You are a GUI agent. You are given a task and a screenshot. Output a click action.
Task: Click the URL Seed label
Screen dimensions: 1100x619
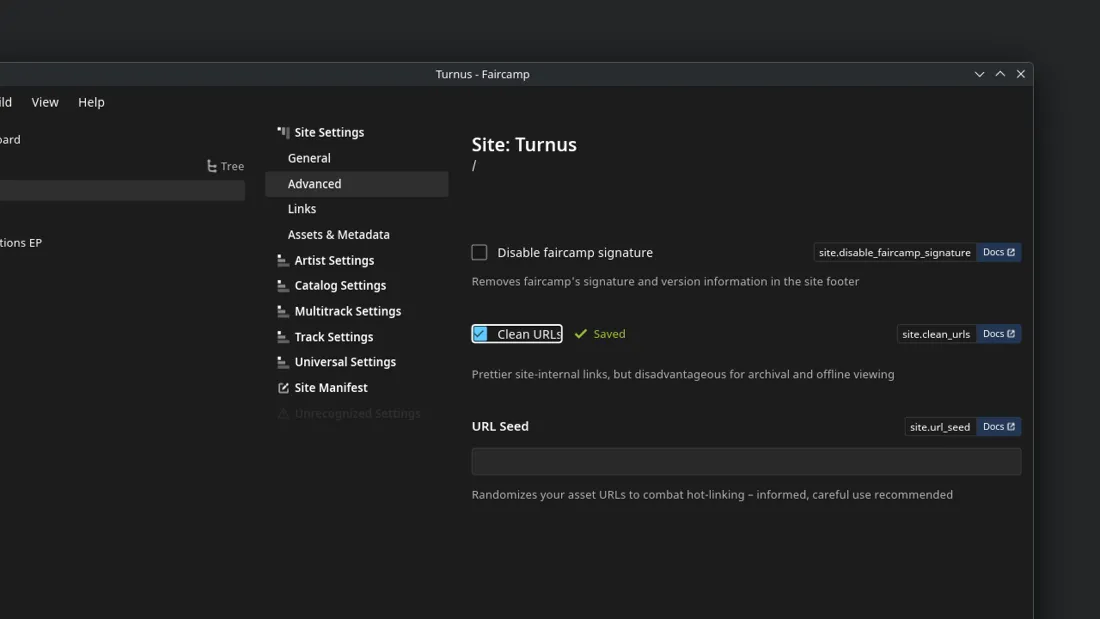pos(500,426)
